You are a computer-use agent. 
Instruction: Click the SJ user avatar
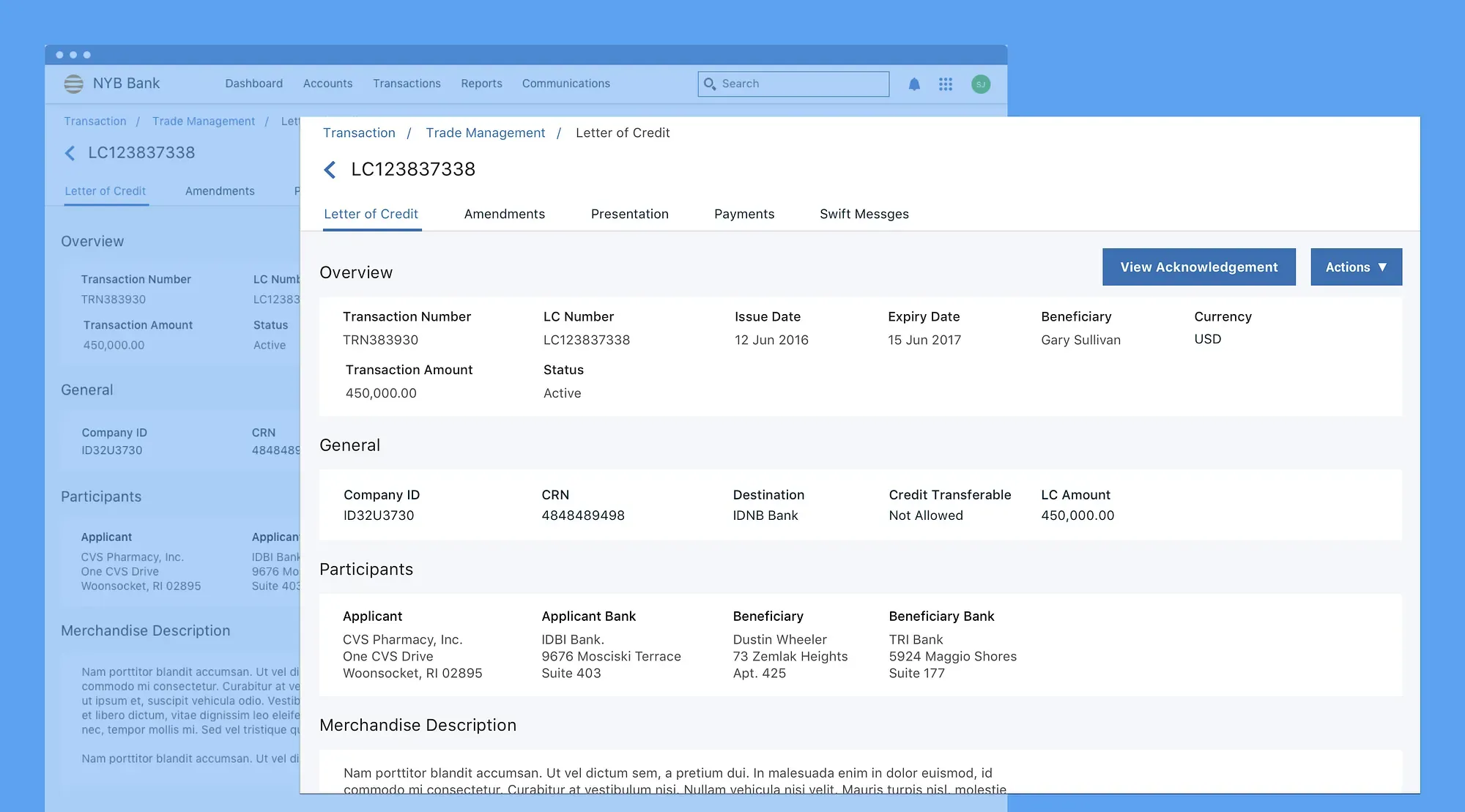pos(981,84)
